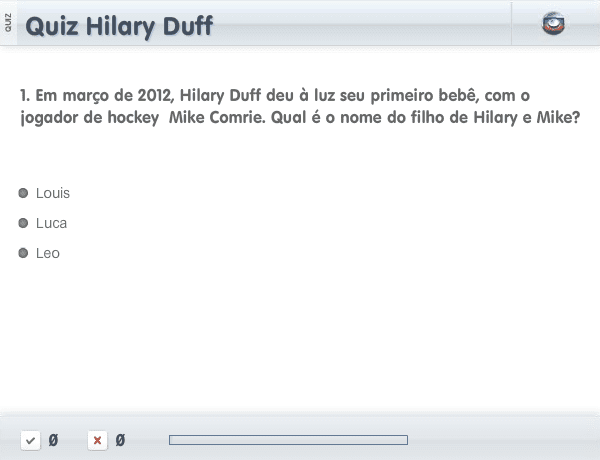Click the Globo logo icon
This screenshot has width=600, height=460.
point(553,24)
